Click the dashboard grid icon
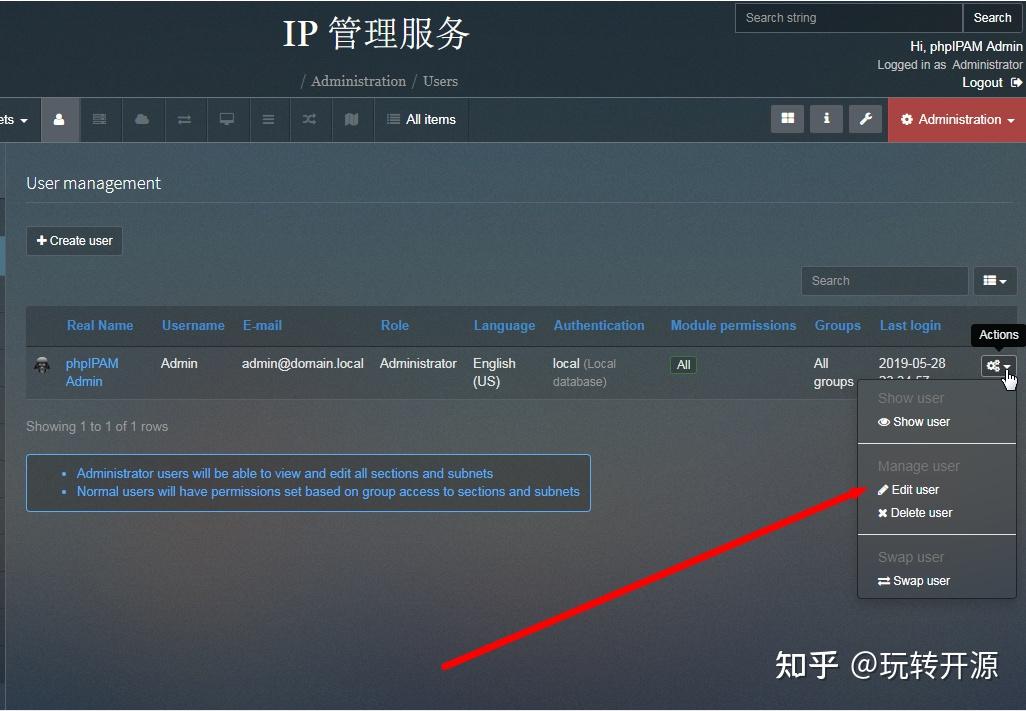The height and width of the screenshot is (711, 1026). pos(787,118)
